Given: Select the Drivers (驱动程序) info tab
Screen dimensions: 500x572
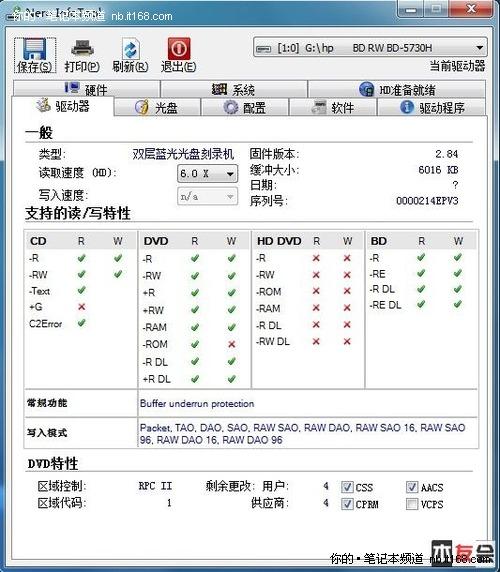Looking at the screenshot, I should coord(432,107).
